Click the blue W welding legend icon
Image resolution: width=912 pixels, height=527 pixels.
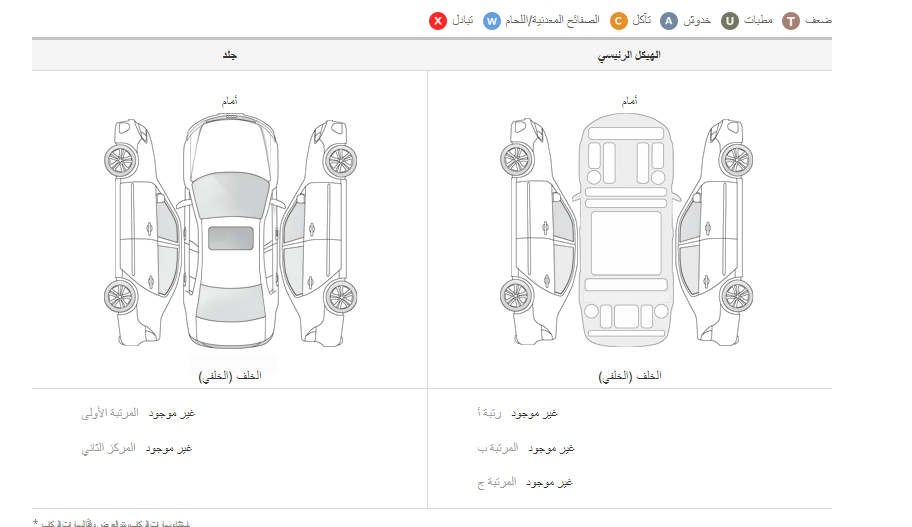(x=492, y=21)
